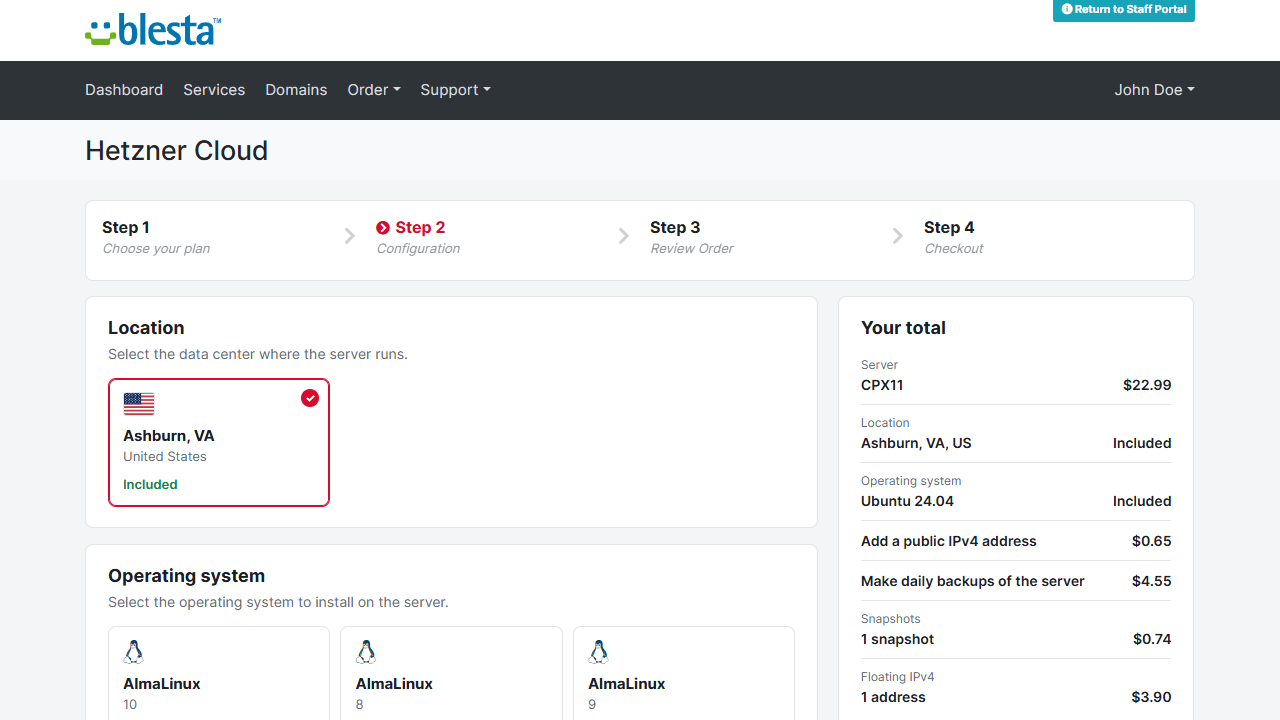The image size is (1280, 720).
Task: Click the US flag icon on Ashburn card
Action: (x=139, y=404)
